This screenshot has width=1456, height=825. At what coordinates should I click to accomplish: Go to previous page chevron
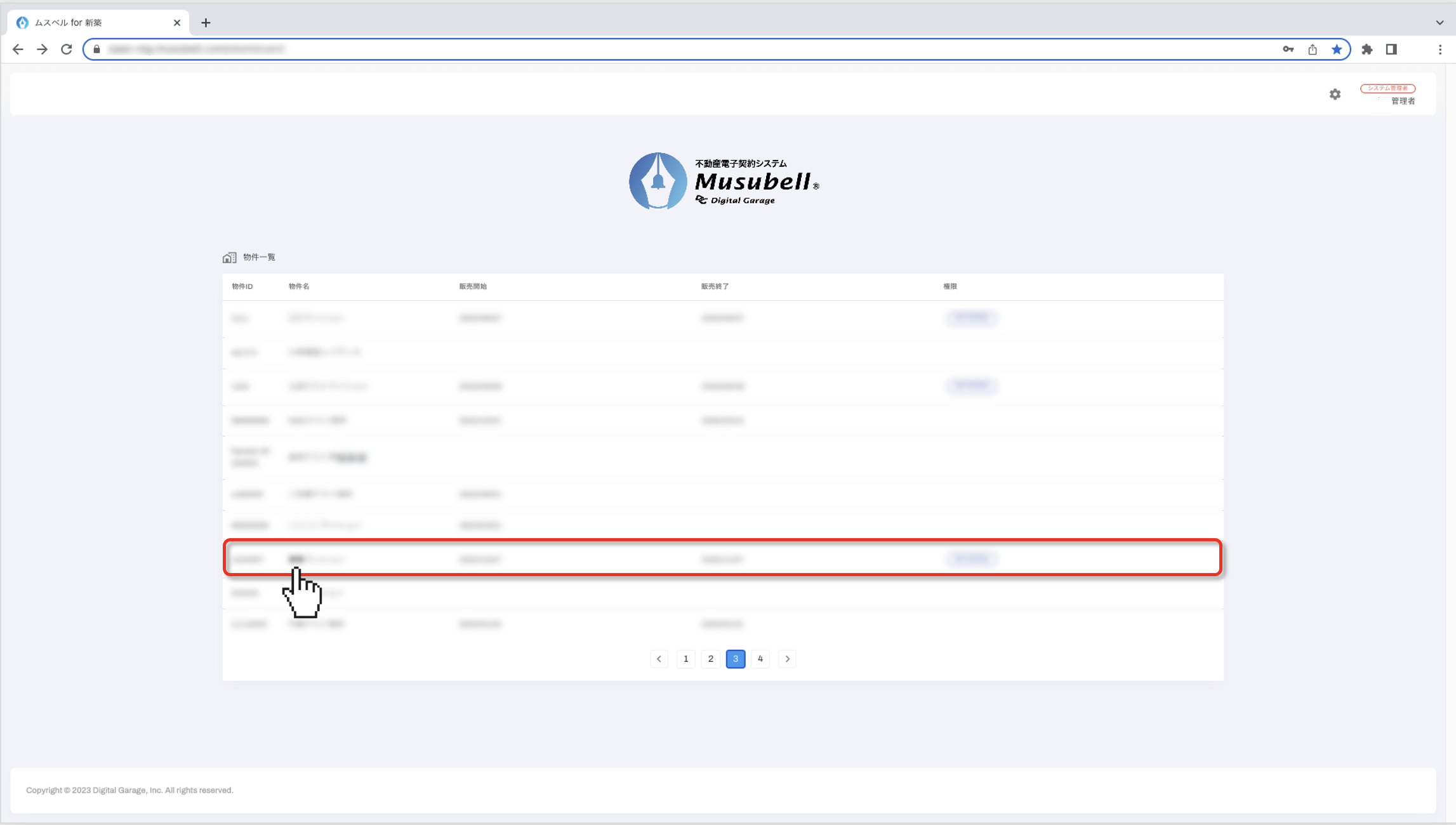click(659, 659)
